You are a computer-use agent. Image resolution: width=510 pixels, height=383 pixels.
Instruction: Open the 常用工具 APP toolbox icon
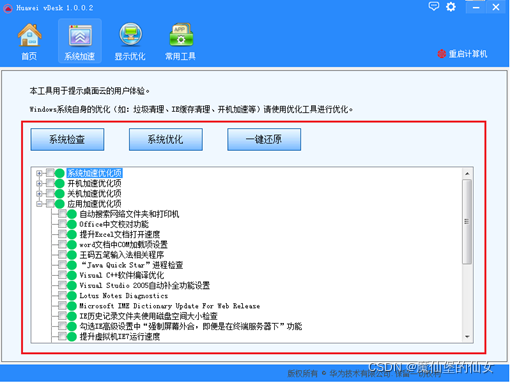point(181,35)
